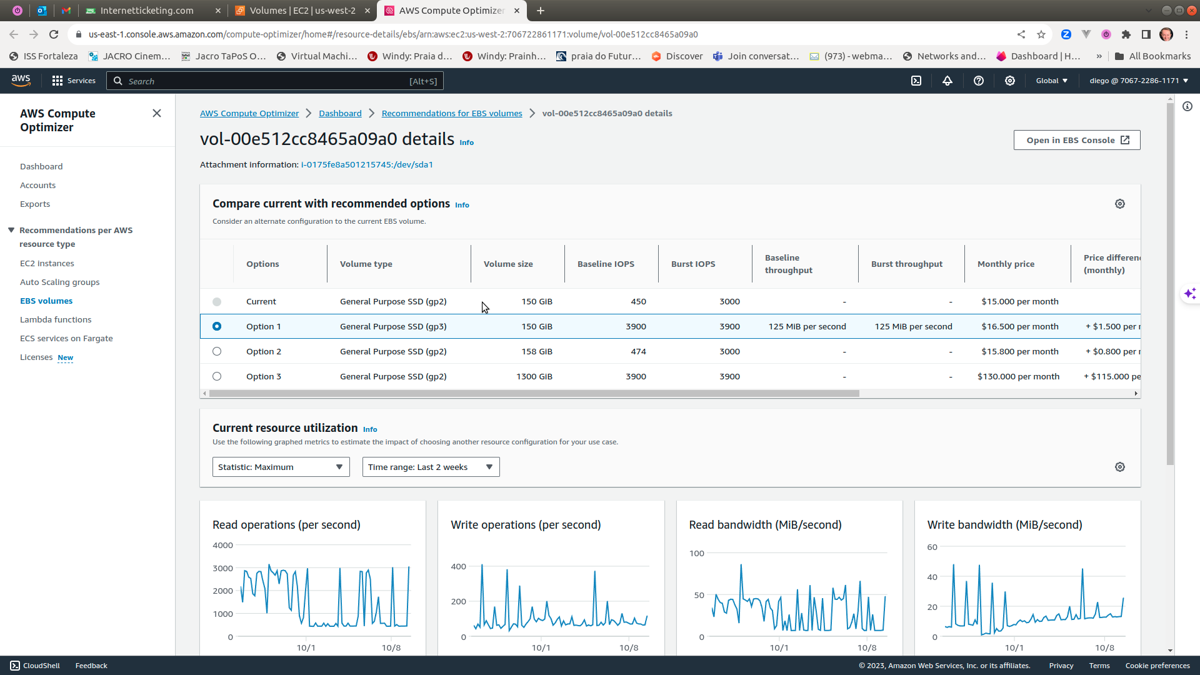The height and width of the screenshot is (675, 1200).
Task: Click the share page icon in address bar
Action: pos(1021,34)
